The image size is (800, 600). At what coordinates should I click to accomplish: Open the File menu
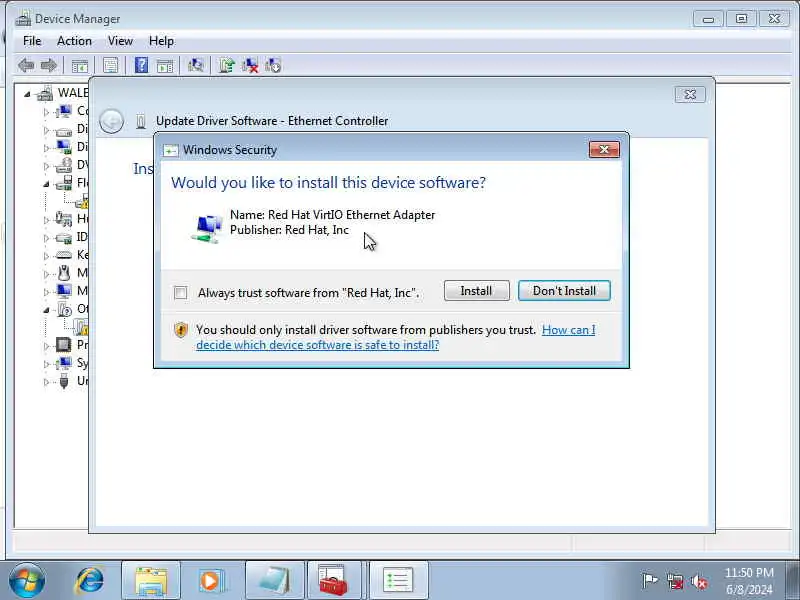32,41
